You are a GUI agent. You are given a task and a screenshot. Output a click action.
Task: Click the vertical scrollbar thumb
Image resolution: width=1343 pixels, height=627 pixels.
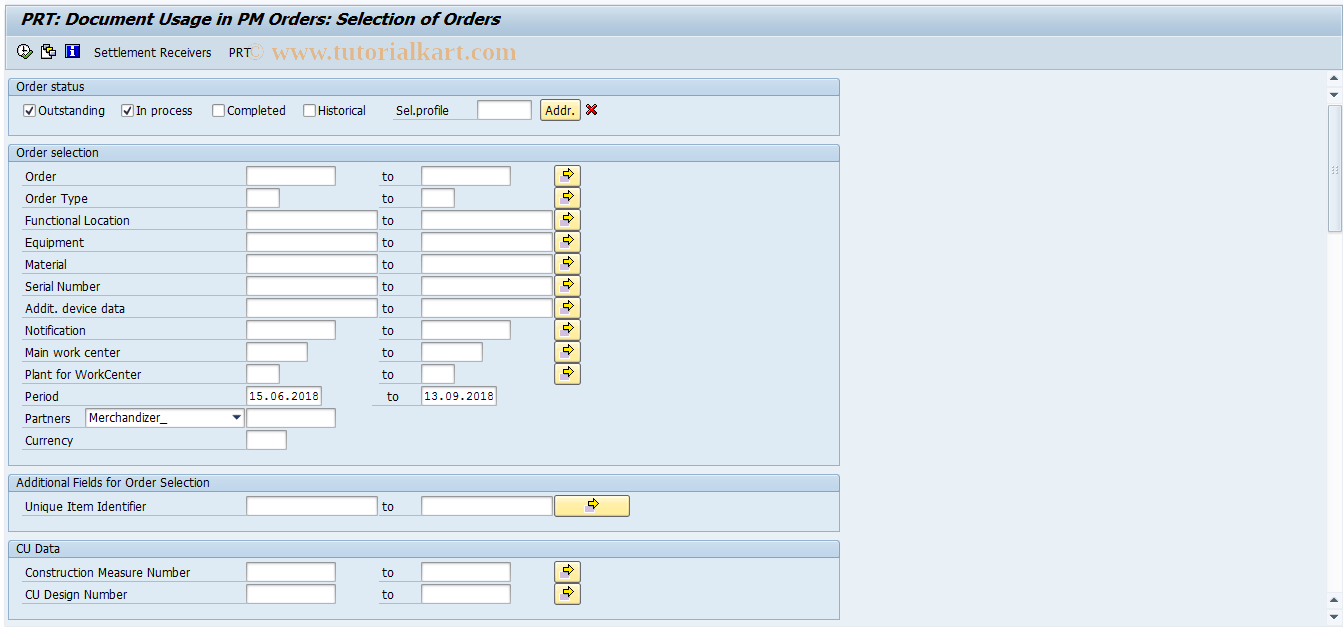[1334, 168]
